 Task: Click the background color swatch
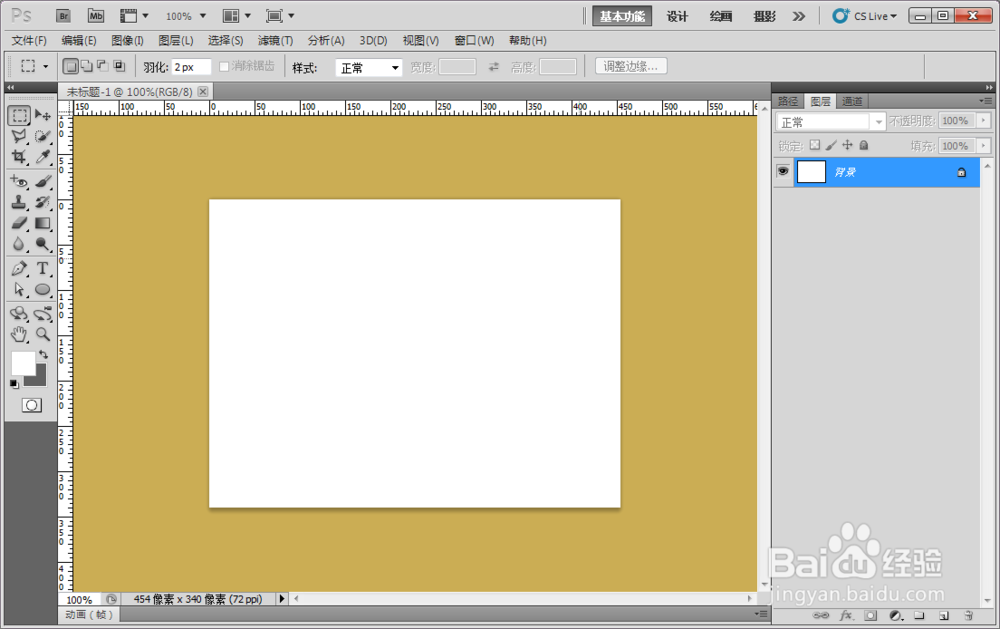point(40,380)
